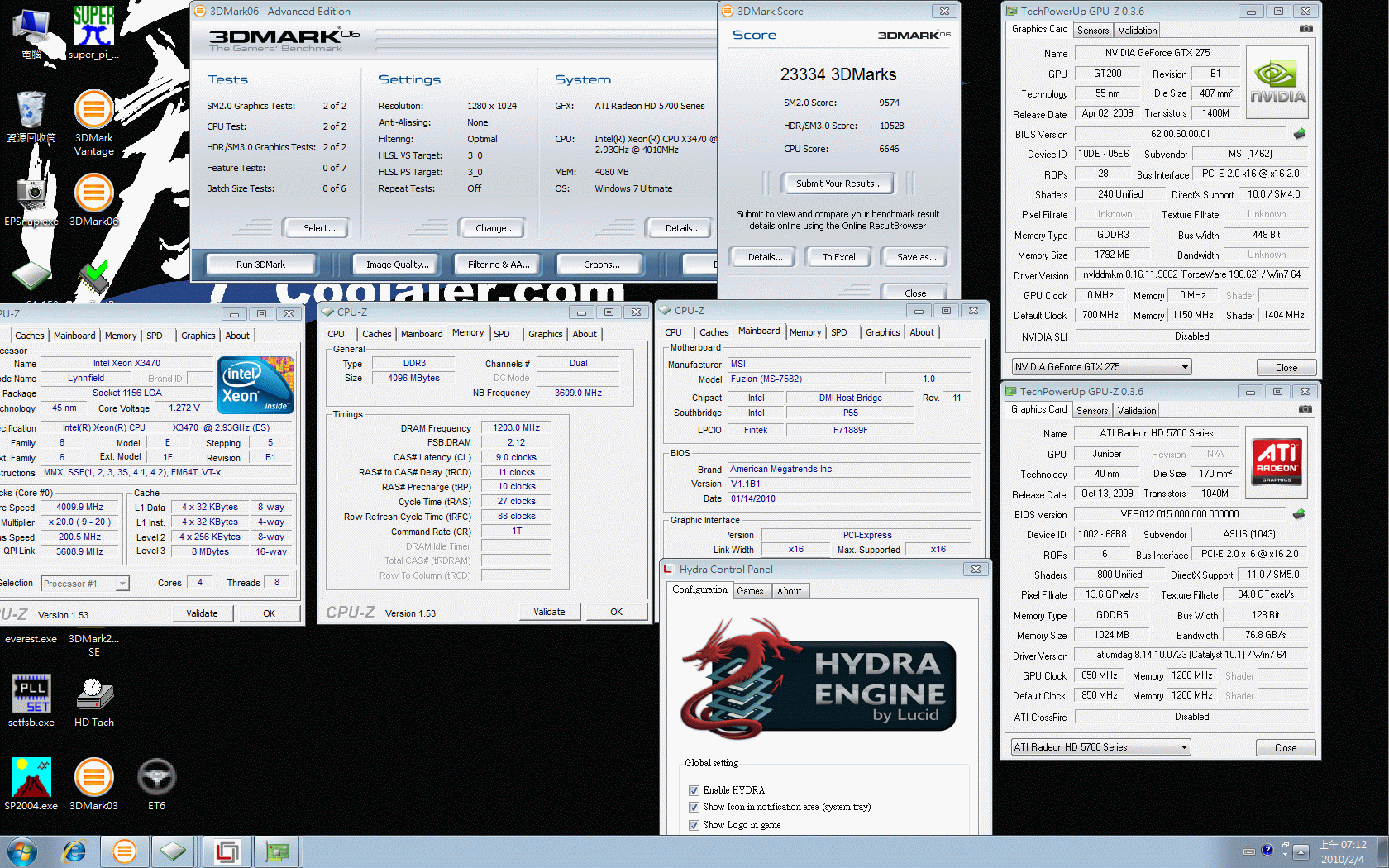Screen dimensions: 1389x868
Task: Open the super_pi desktop icon
Action: pos(93,31)
